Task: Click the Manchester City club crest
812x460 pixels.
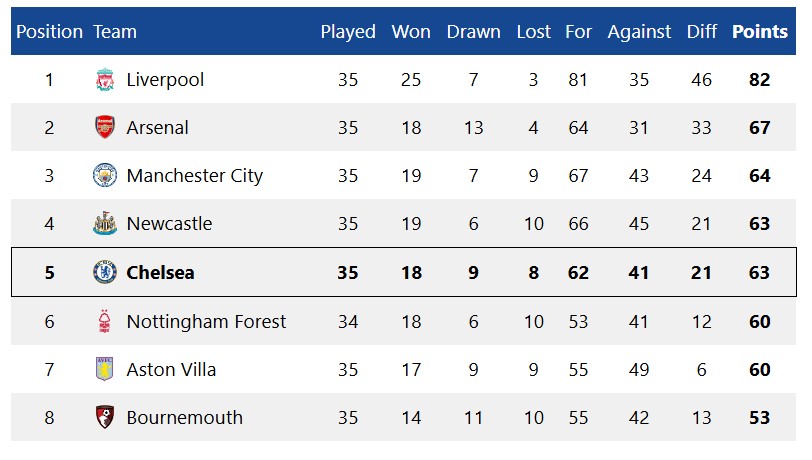Action: pyautogui.click(x=105, y=175)
